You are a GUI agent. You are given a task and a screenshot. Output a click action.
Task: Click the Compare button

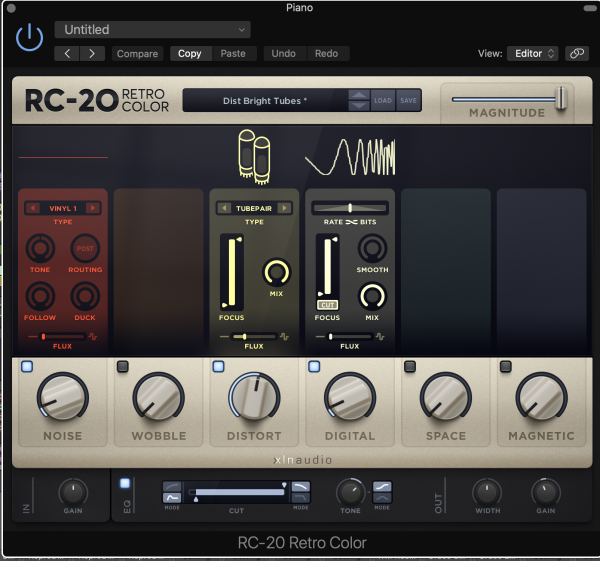137,54
